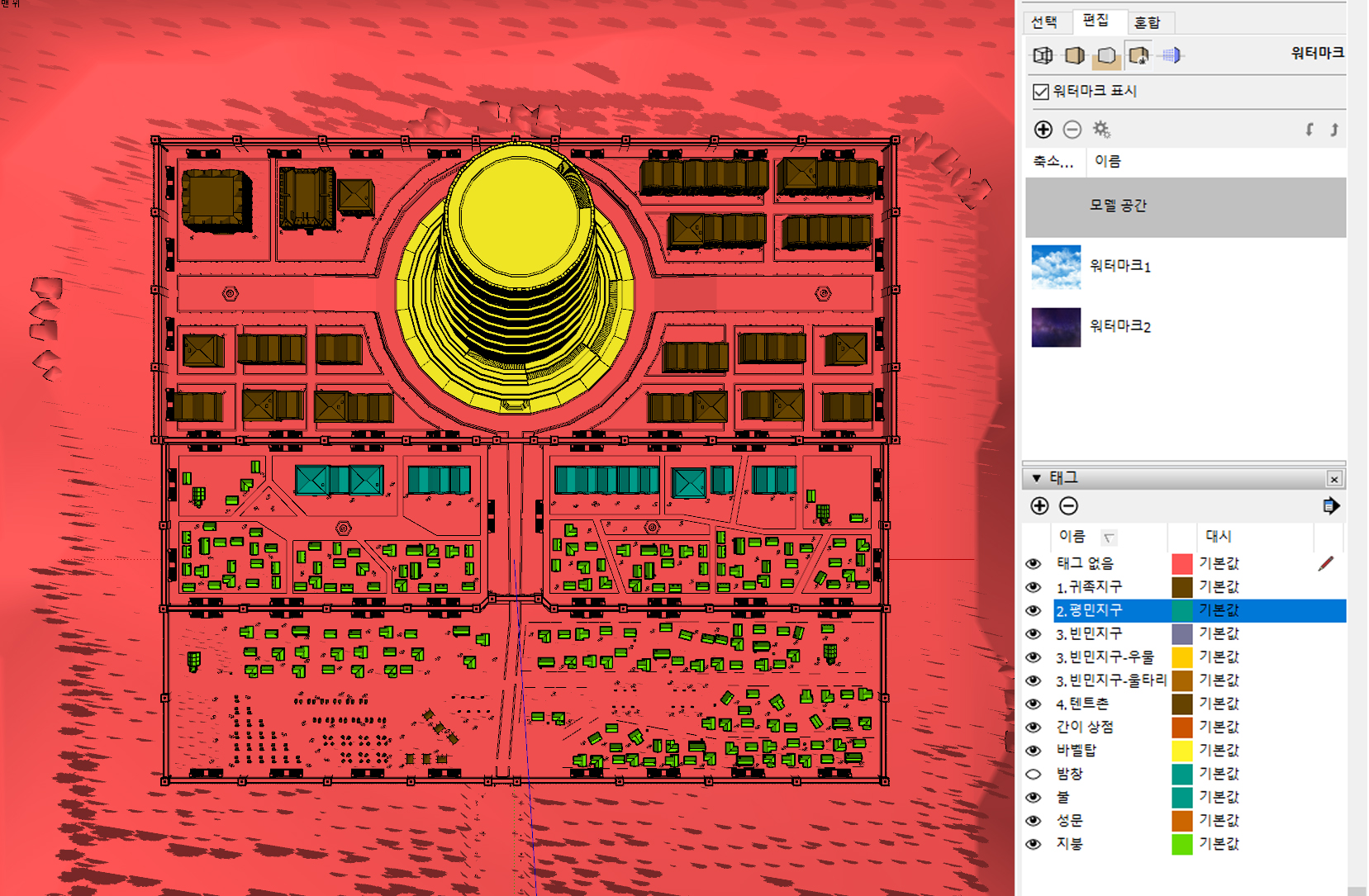The width and height of the screenshot is (1369, 896).
Task: Open the Face settings style icon
Action: [x=1074, y=55]
